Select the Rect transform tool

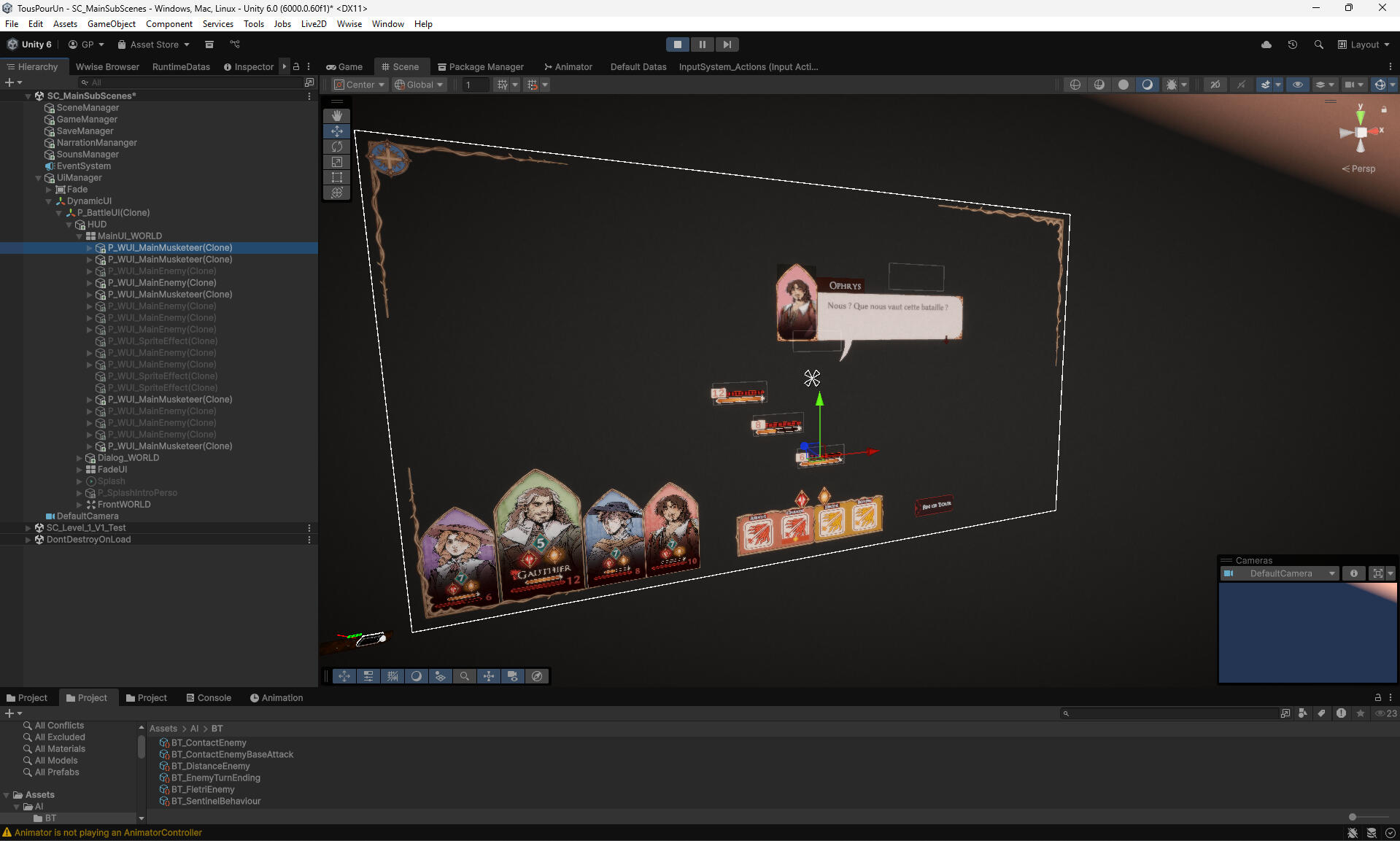(x=336, y=177)
